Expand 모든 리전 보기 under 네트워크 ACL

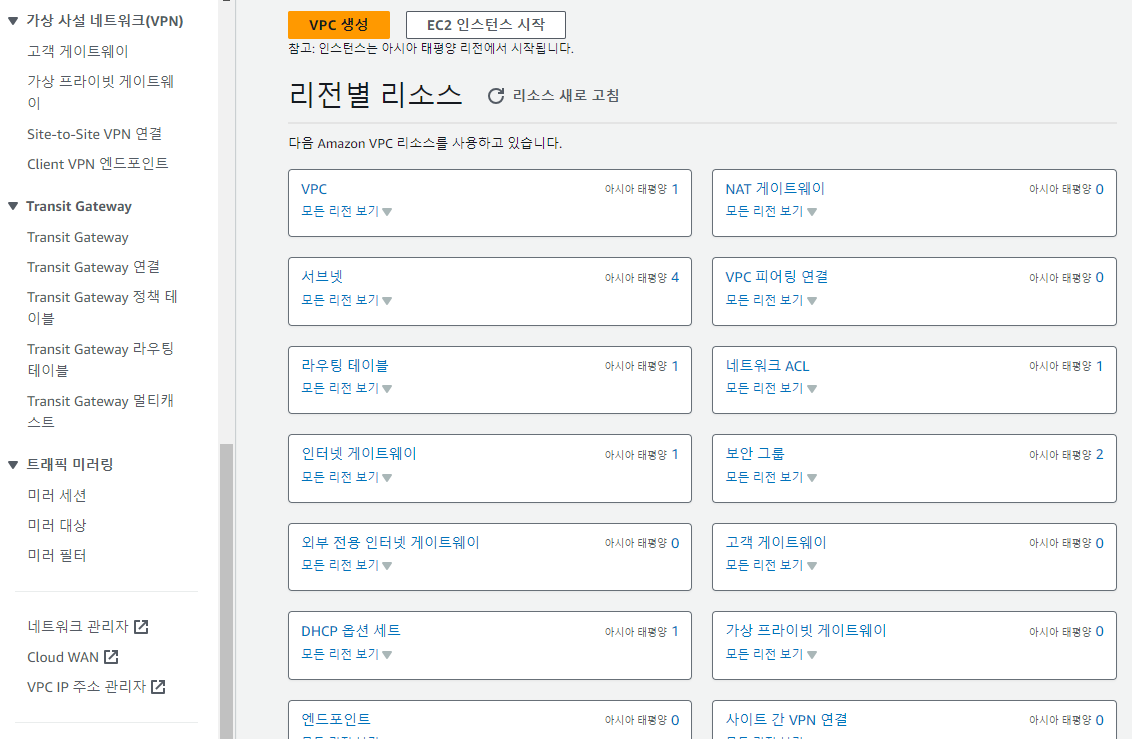pyautogui.click(x=771, y=388)
